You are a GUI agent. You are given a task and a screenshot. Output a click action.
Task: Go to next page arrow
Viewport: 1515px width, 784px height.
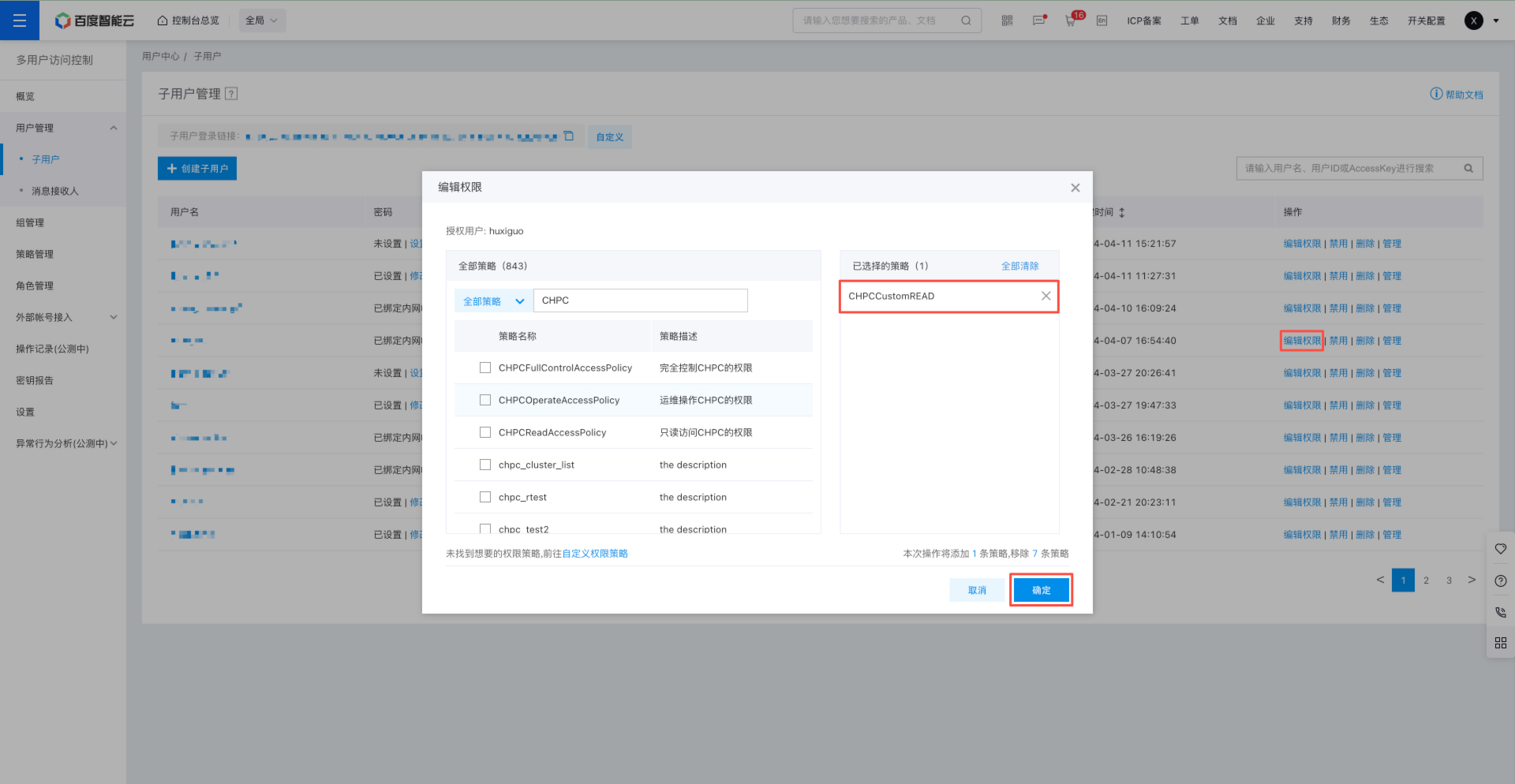[x=1472, y=580]
